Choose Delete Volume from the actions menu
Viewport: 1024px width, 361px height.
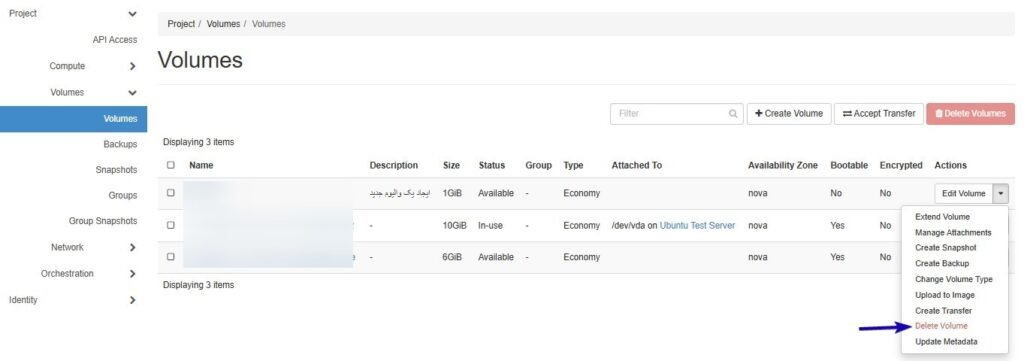[941, 326]
